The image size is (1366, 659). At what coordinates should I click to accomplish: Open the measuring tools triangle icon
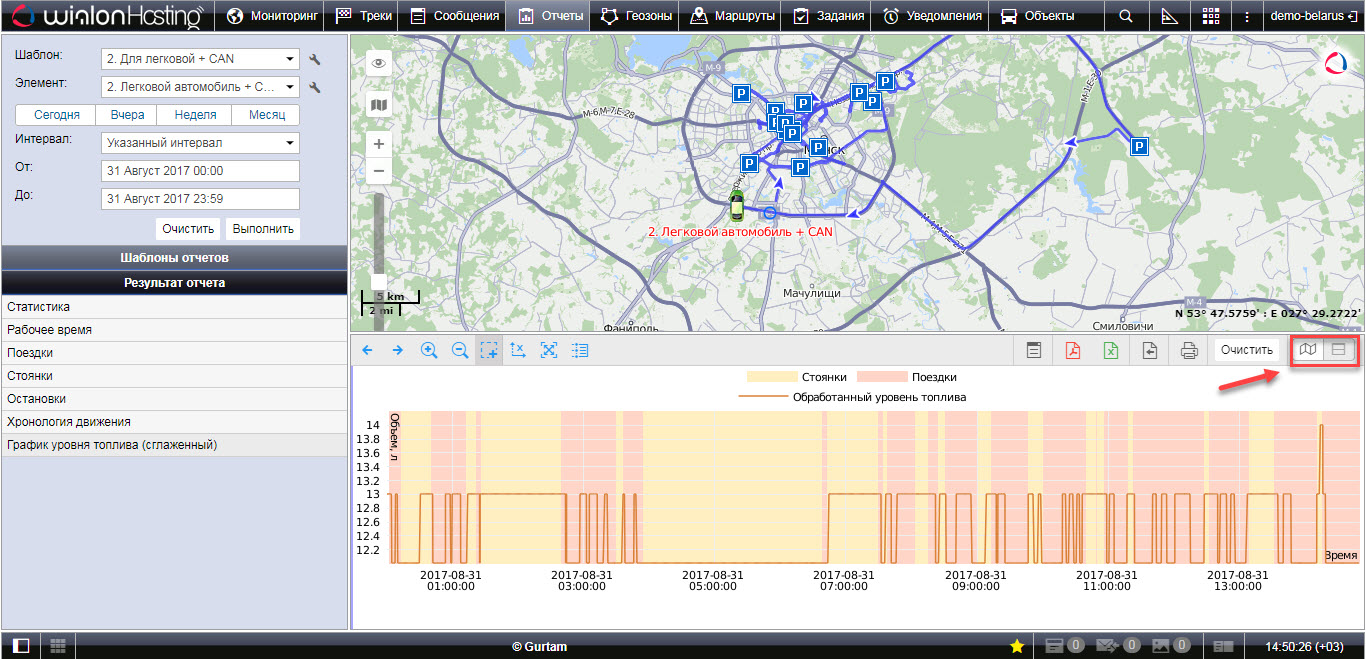(x=1169, y=16)
